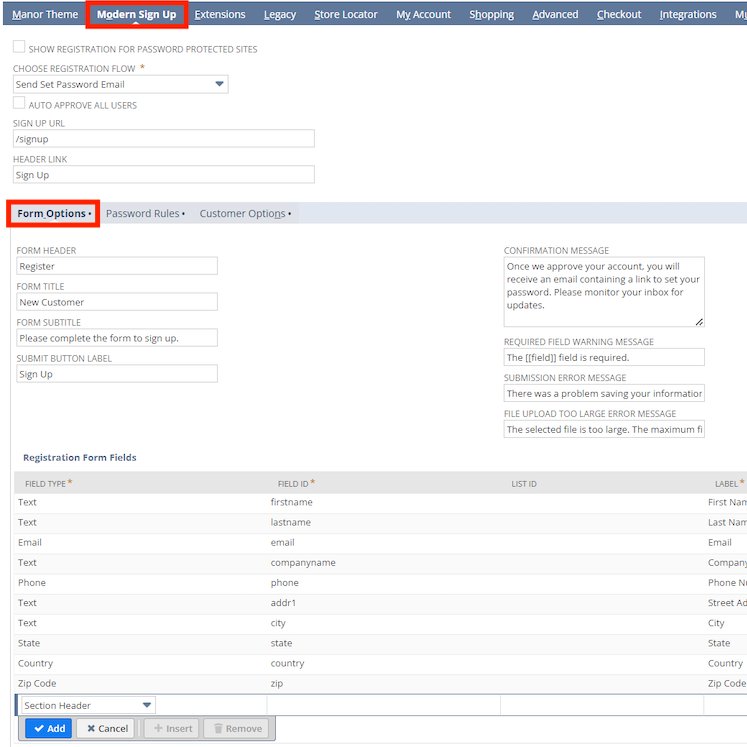The width and height of the screenshot is (747, 747).
Task: Select the zip field row
Action: [x=381, y=683]
